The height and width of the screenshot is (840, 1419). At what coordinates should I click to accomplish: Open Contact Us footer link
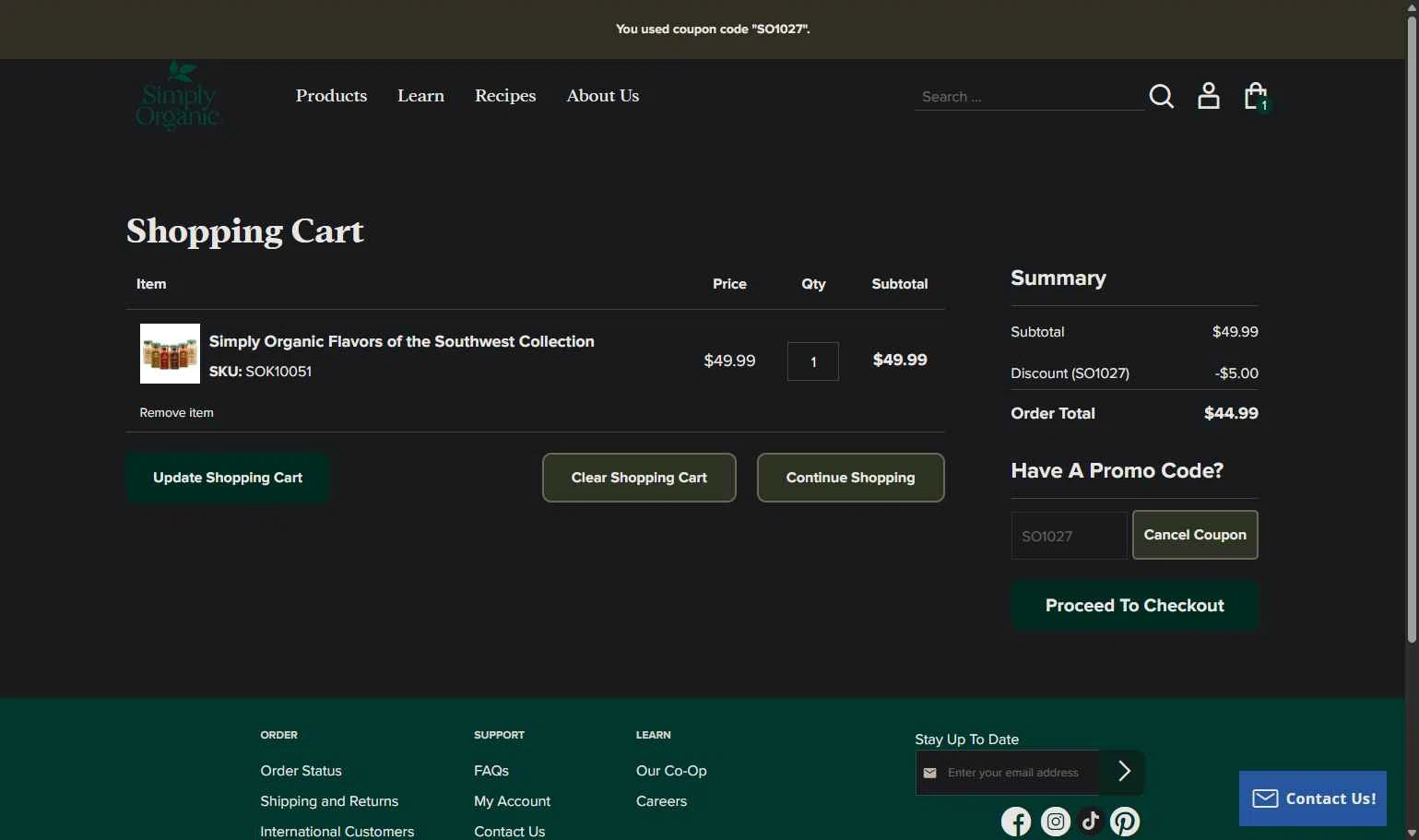(x=509, y=832)
